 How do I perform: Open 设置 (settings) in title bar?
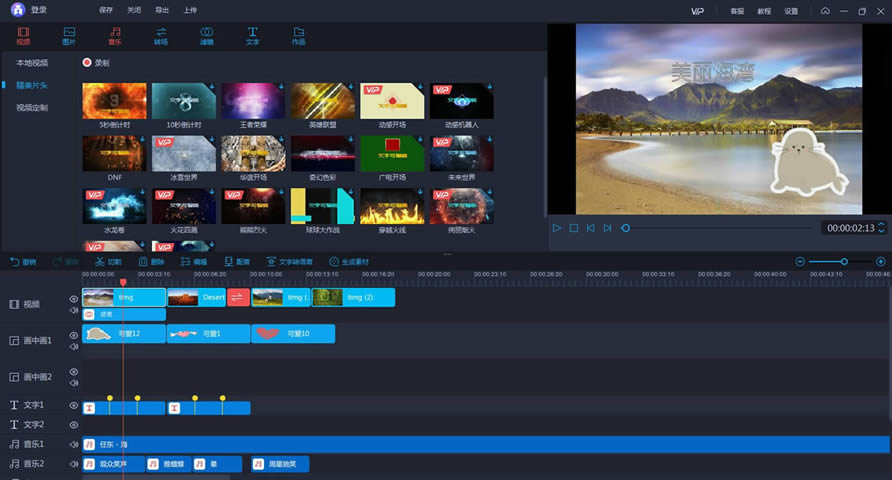click(x=791, y=11)
